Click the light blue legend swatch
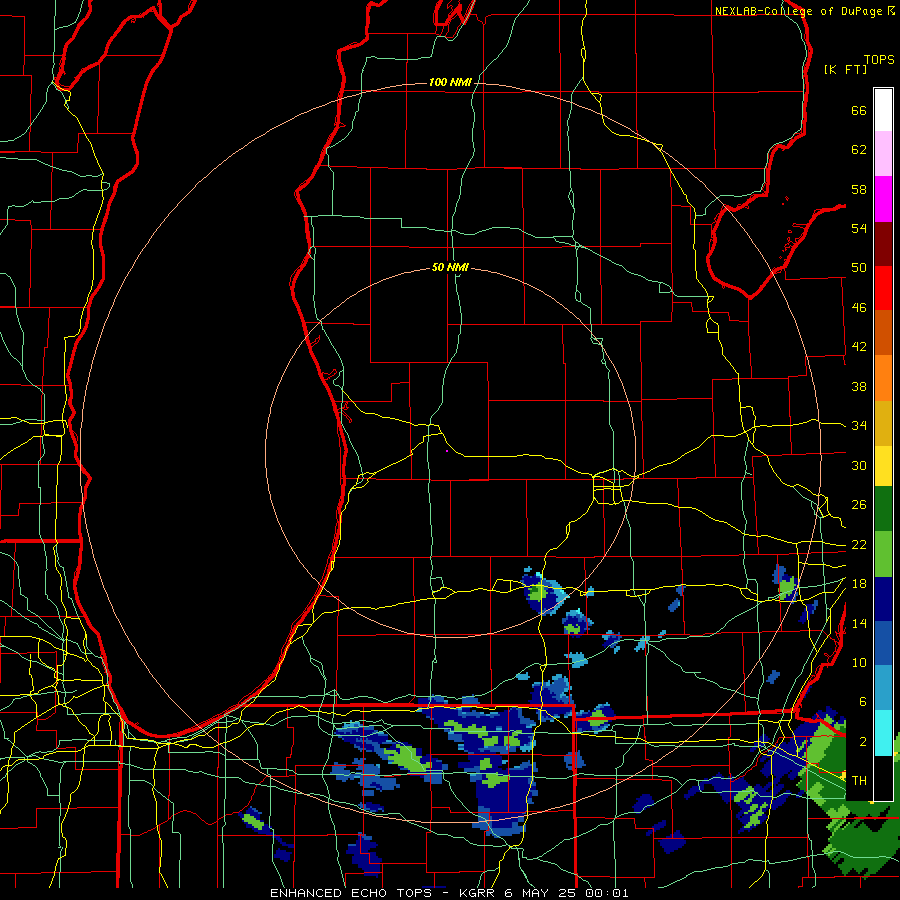 (x=883, y=688)
